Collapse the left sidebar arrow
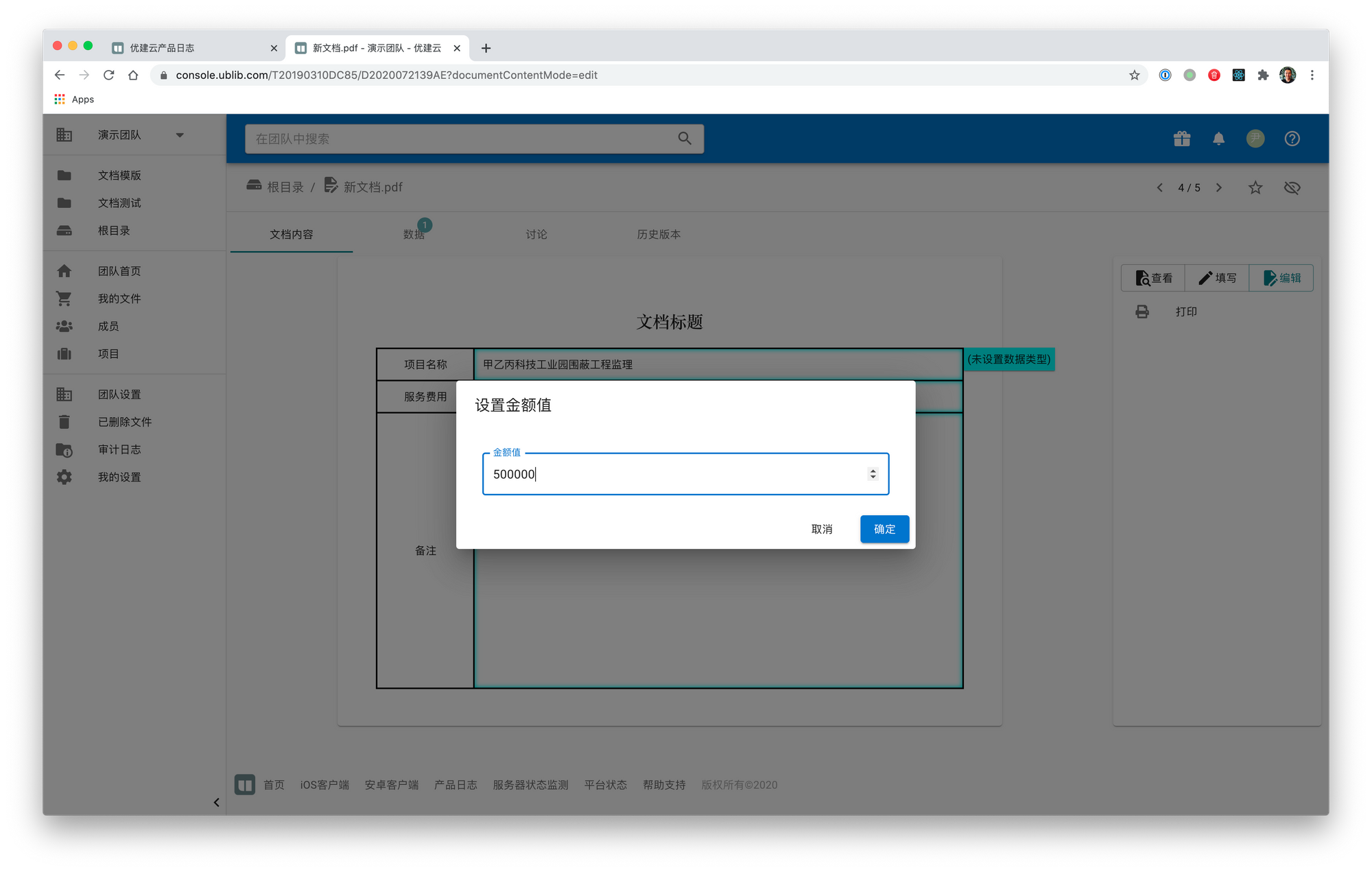 click(216, 802)
